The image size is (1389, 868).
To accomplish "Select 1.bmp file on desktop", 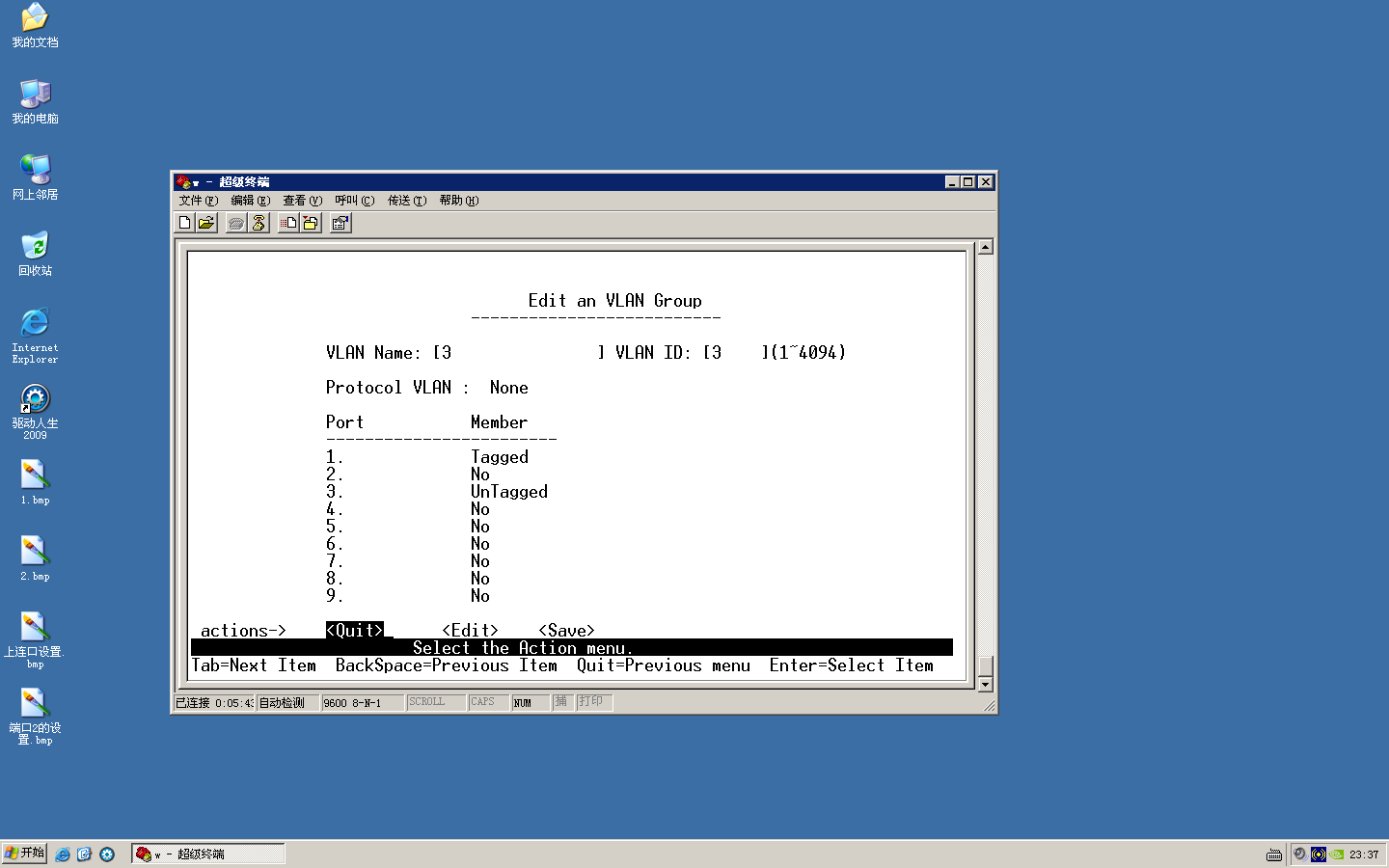I will [x=35, y=482].
